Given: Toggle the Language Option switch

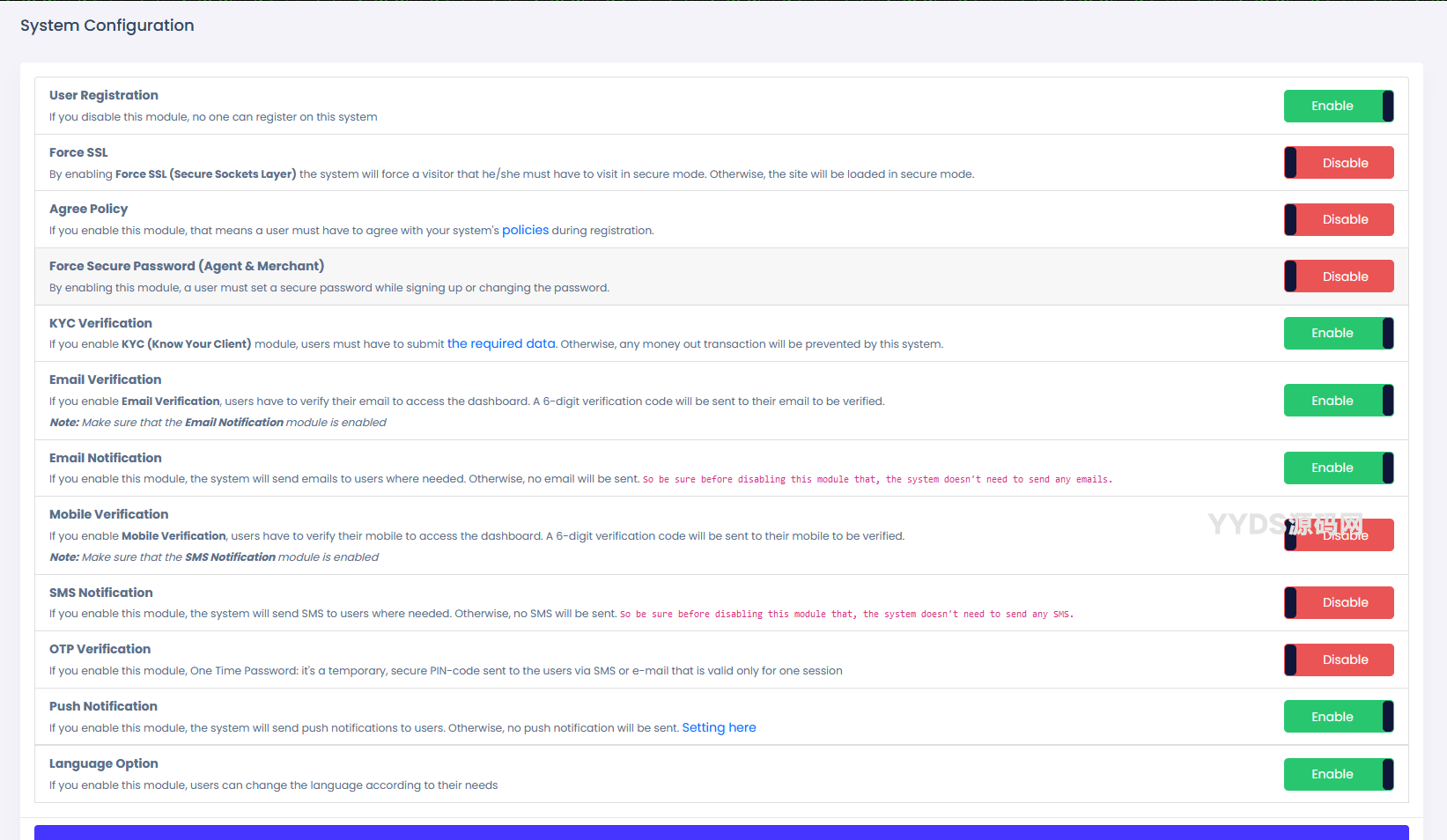Looking at the screenshot, I should tap(1338, 775).
